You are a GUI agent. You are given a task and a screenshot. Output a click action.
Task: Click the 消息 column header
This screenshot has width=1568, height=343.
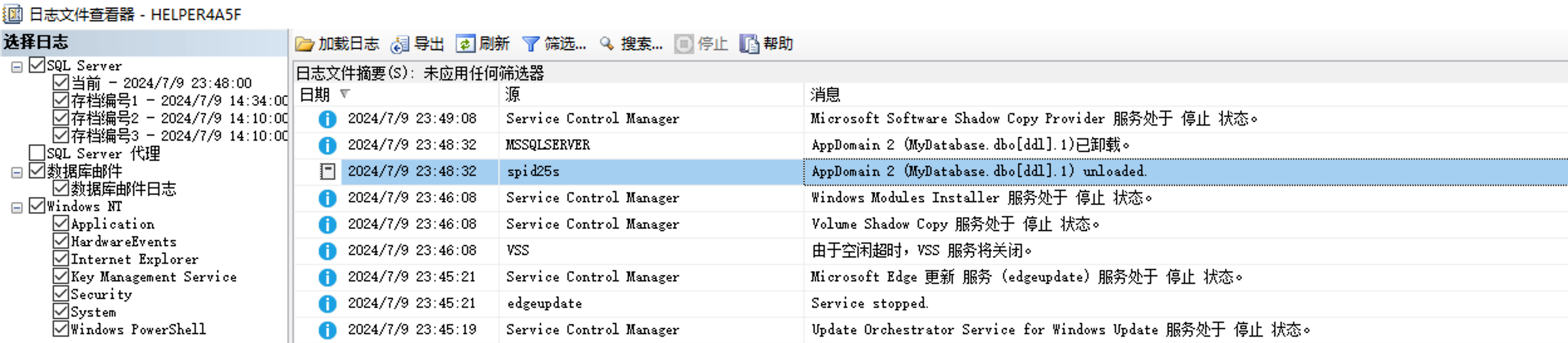(x=825, y=95)
